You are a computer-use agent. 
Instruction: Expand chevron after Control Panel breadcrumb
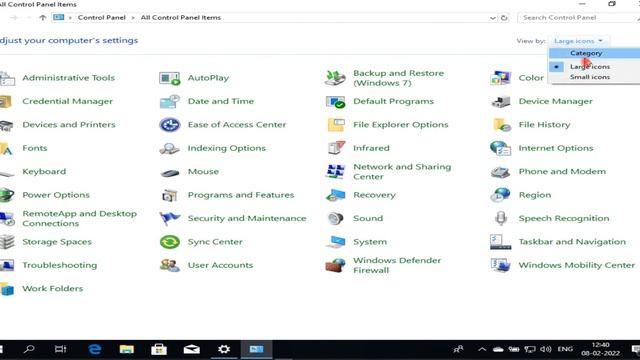click(x=133, y=18)
